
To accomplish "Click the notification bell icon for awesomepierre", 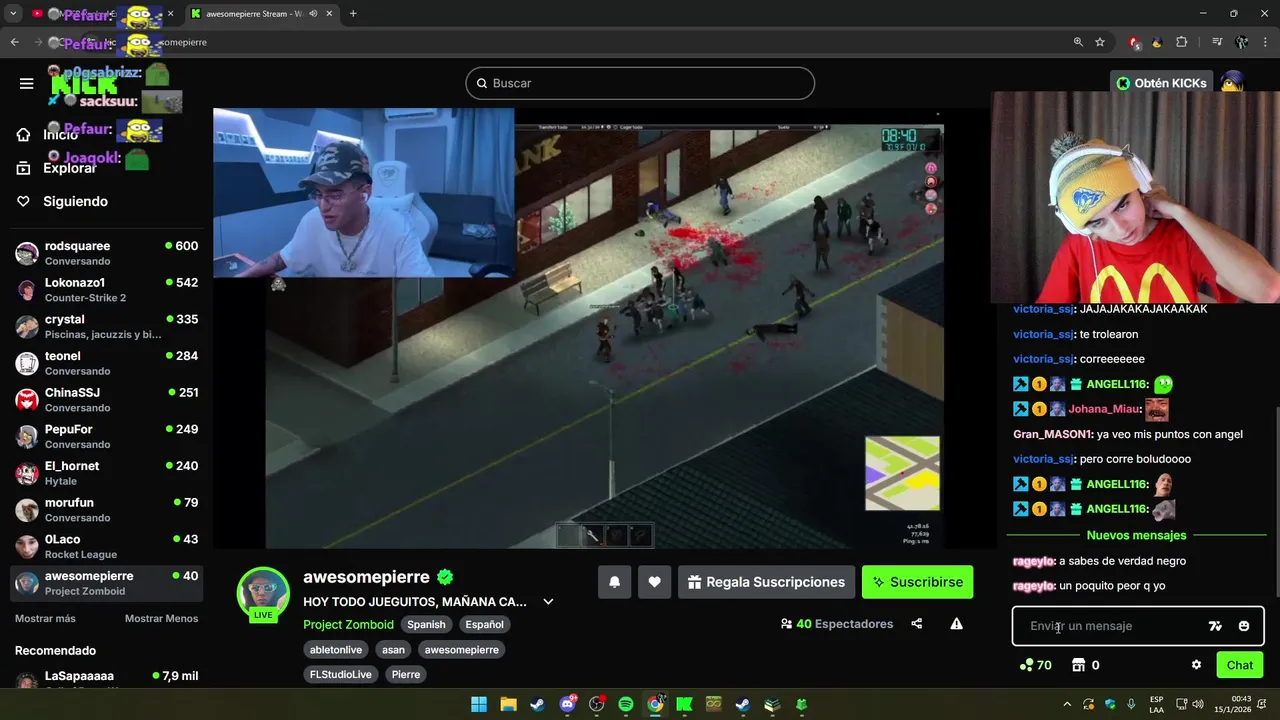I will [x=615, y=582].
